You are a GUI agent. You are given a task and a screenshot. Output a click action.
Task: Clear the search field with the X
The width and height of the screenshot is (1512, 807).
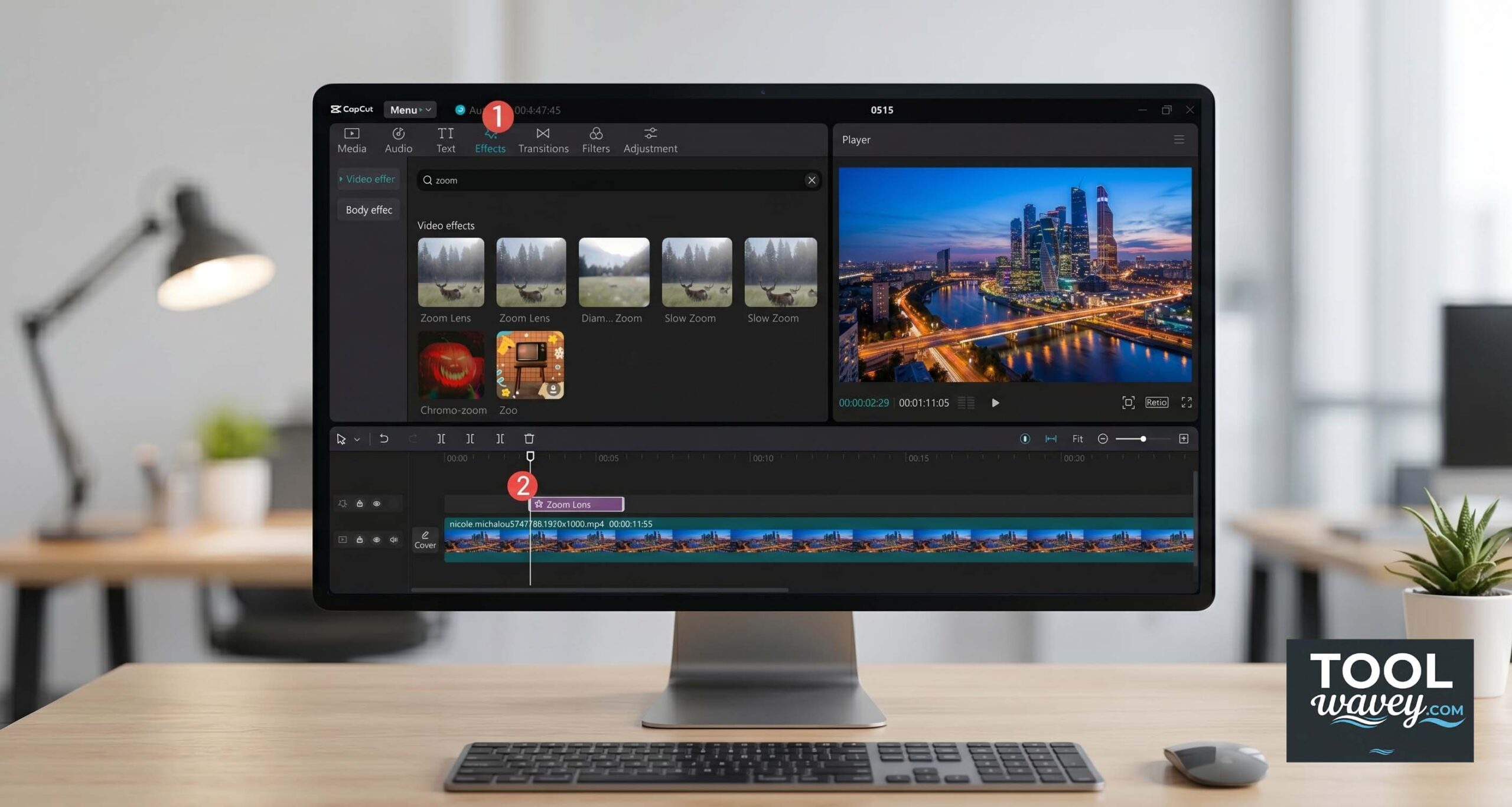[x=812, y=180]
